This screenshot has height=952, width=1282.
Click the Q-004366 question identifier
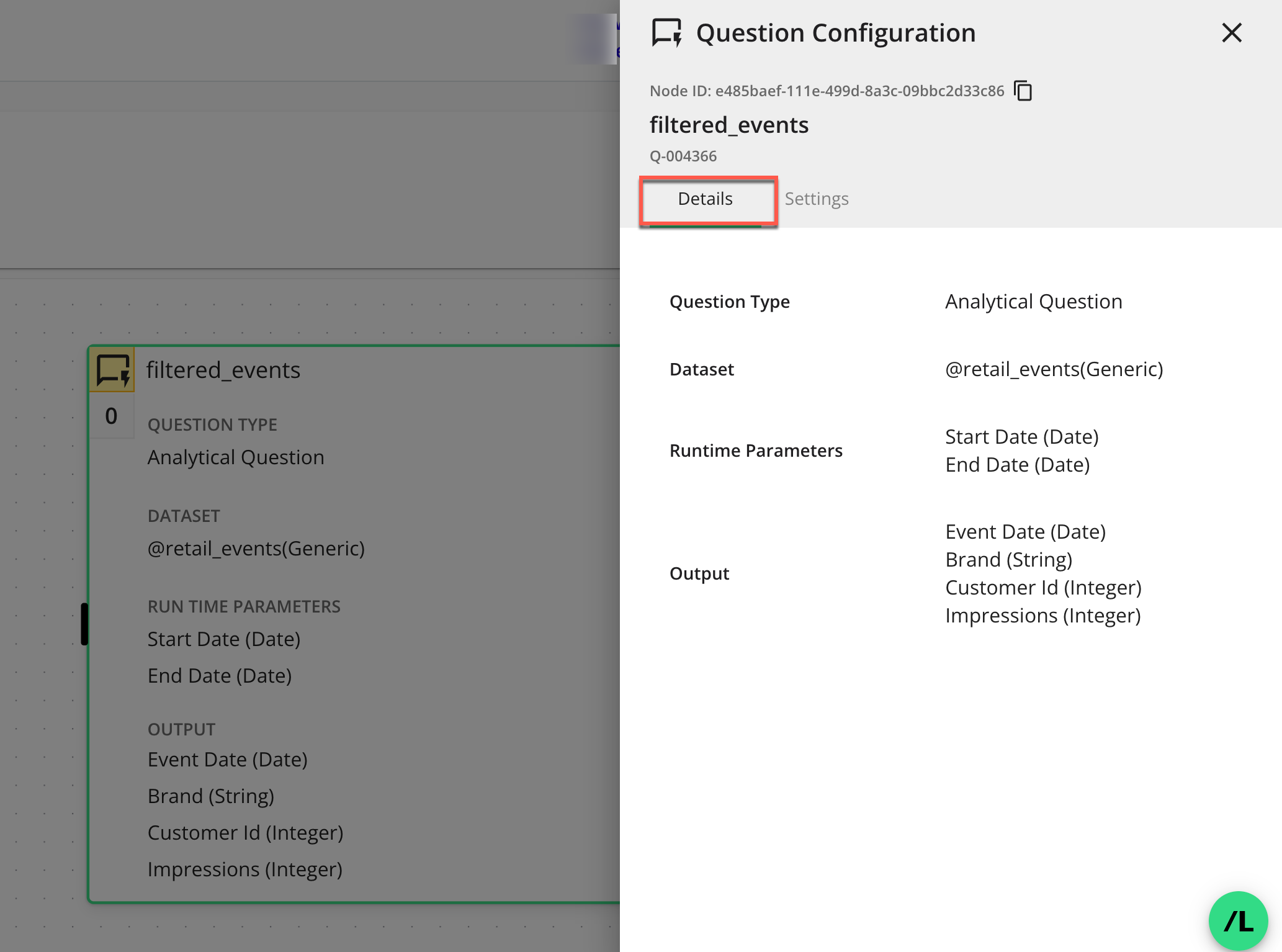(683, 156)
